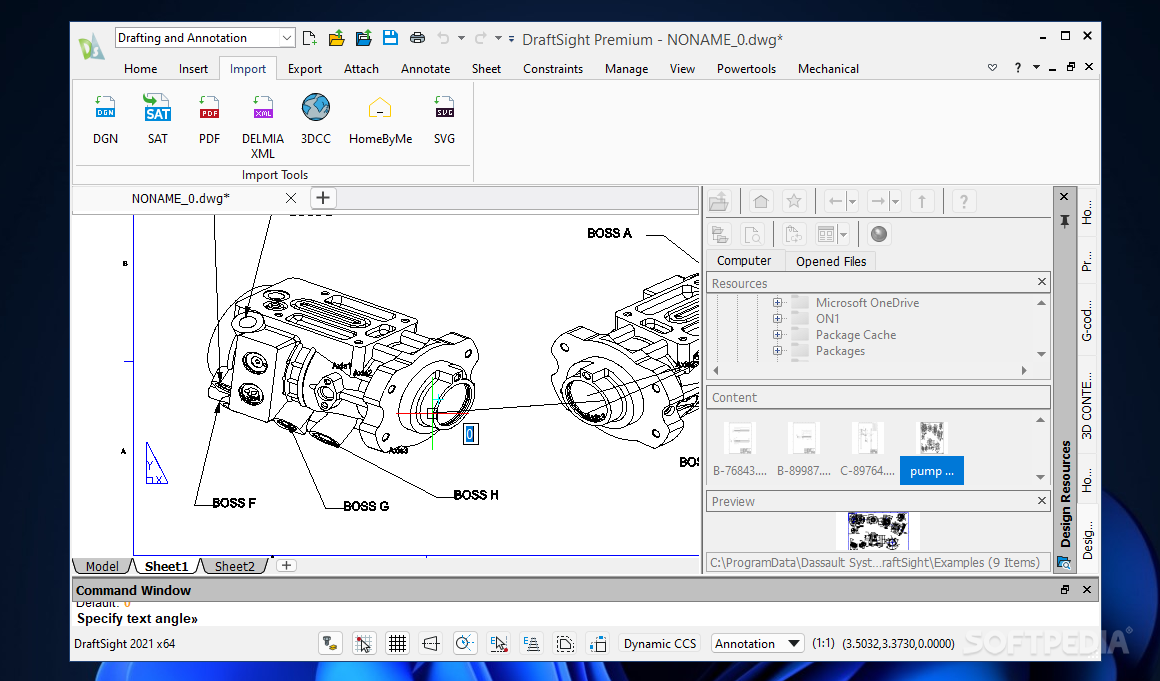Open the Annotate ribbon tab

(x=425, y=69)
